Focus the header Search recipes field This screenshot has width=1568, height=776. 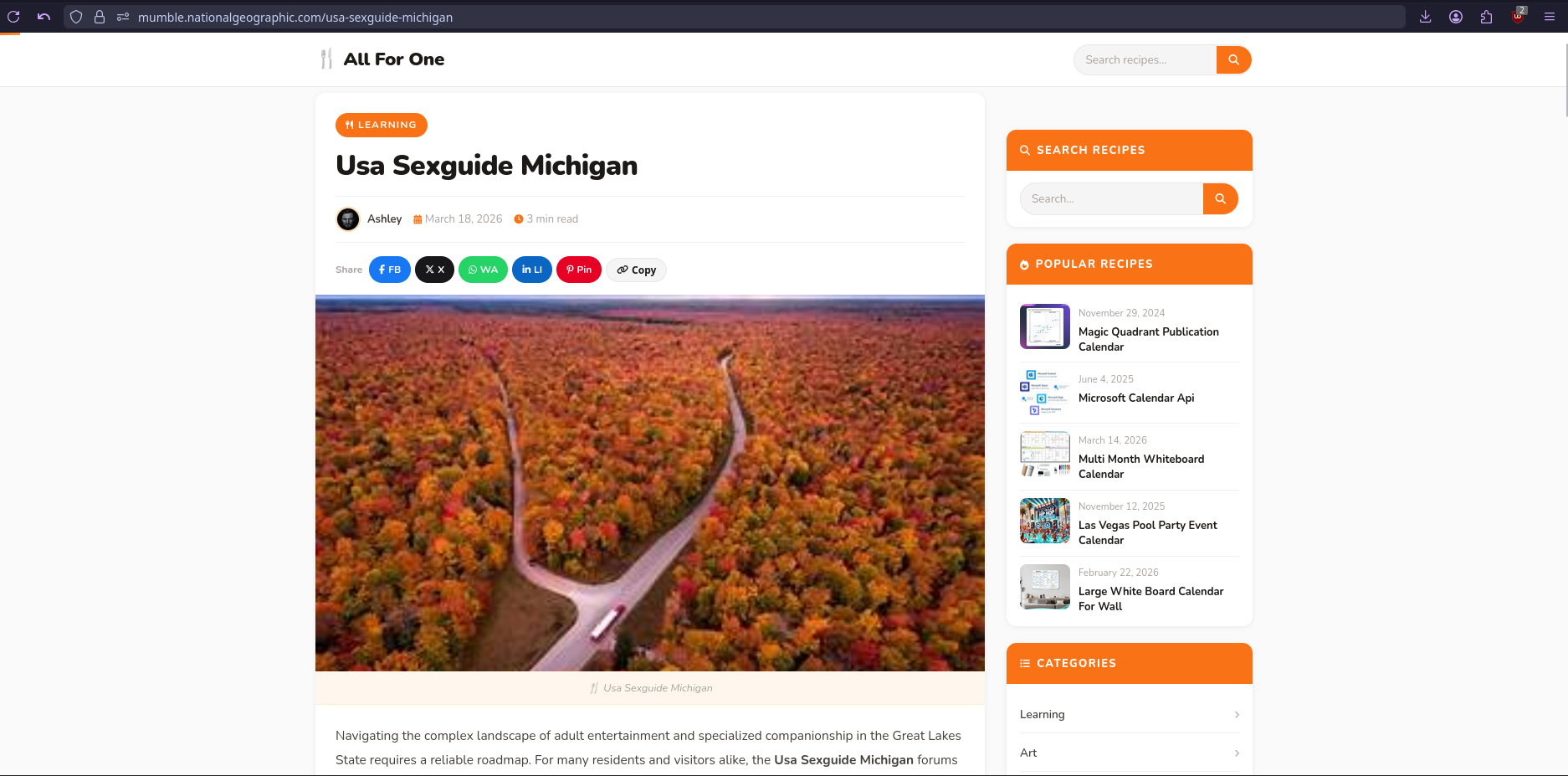point(1145,59)
